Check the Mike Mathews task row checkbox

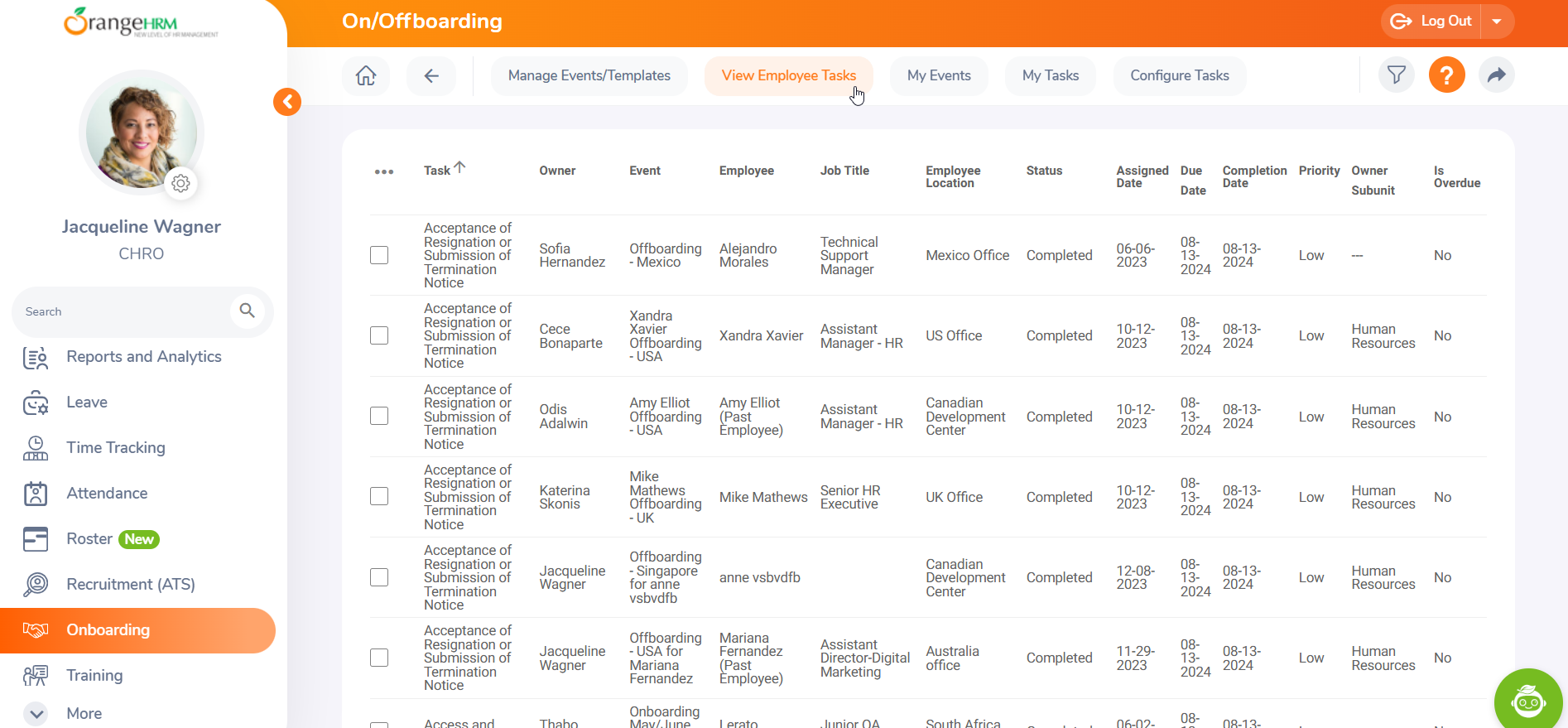[379, 496]
